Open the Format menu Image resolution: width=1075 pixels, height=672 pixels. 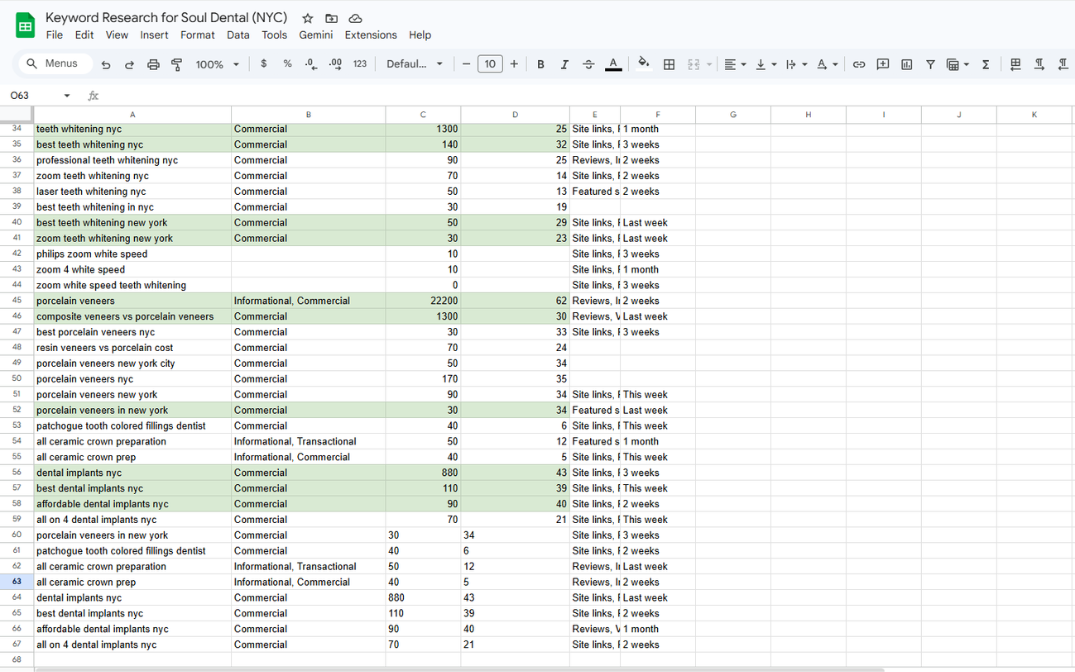197,35
